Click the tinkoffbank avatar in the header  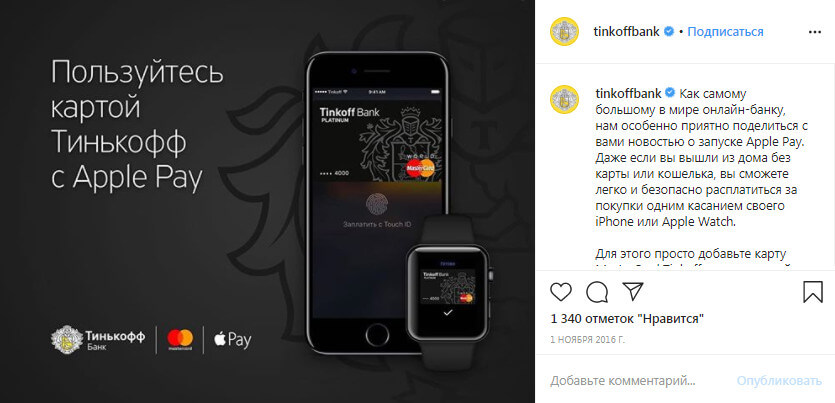pyautogui.click(x=564, y=31)
